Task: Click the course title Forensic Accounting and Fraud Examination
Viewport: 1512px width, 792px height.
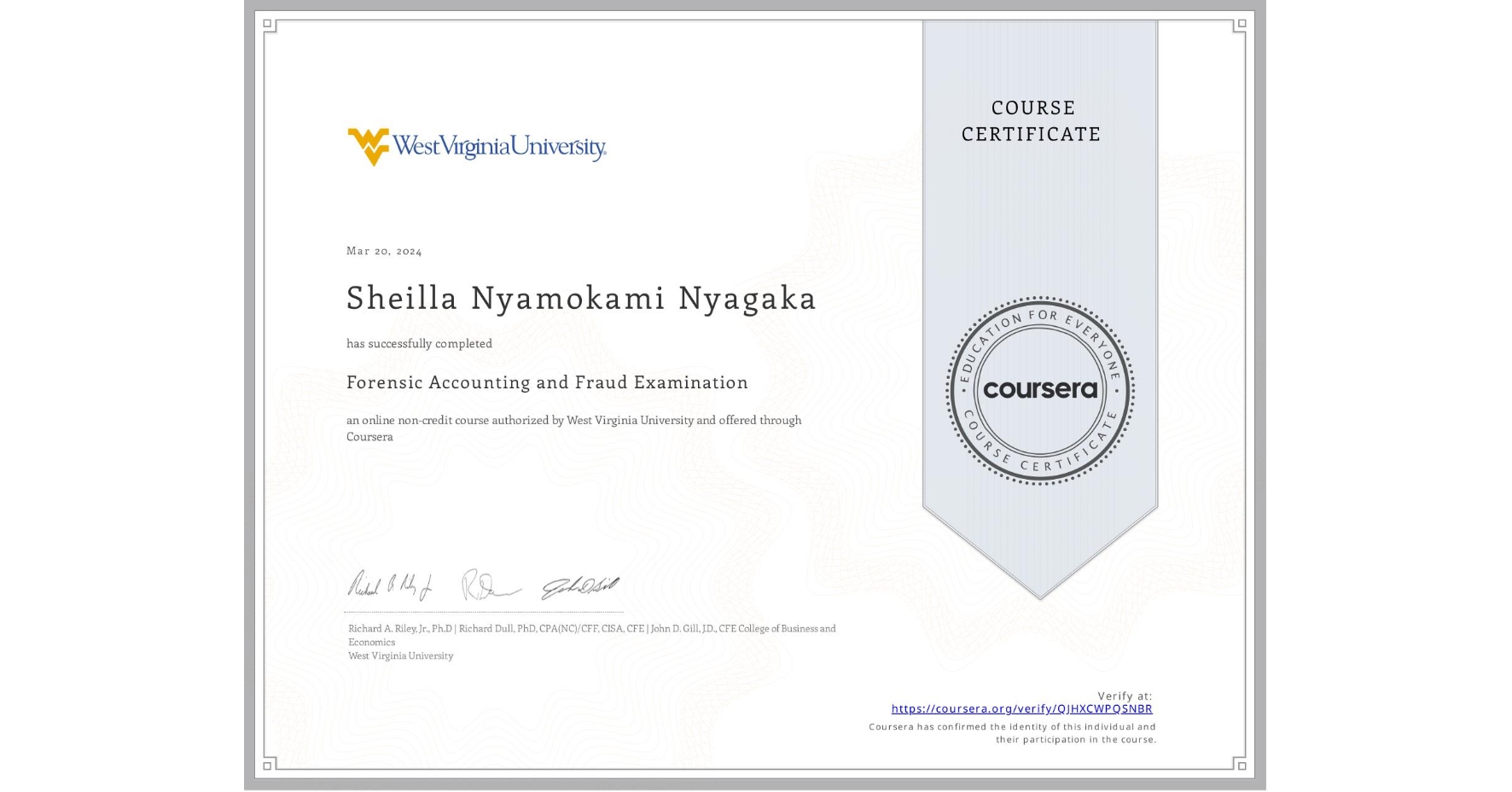Action: point(547,382)
